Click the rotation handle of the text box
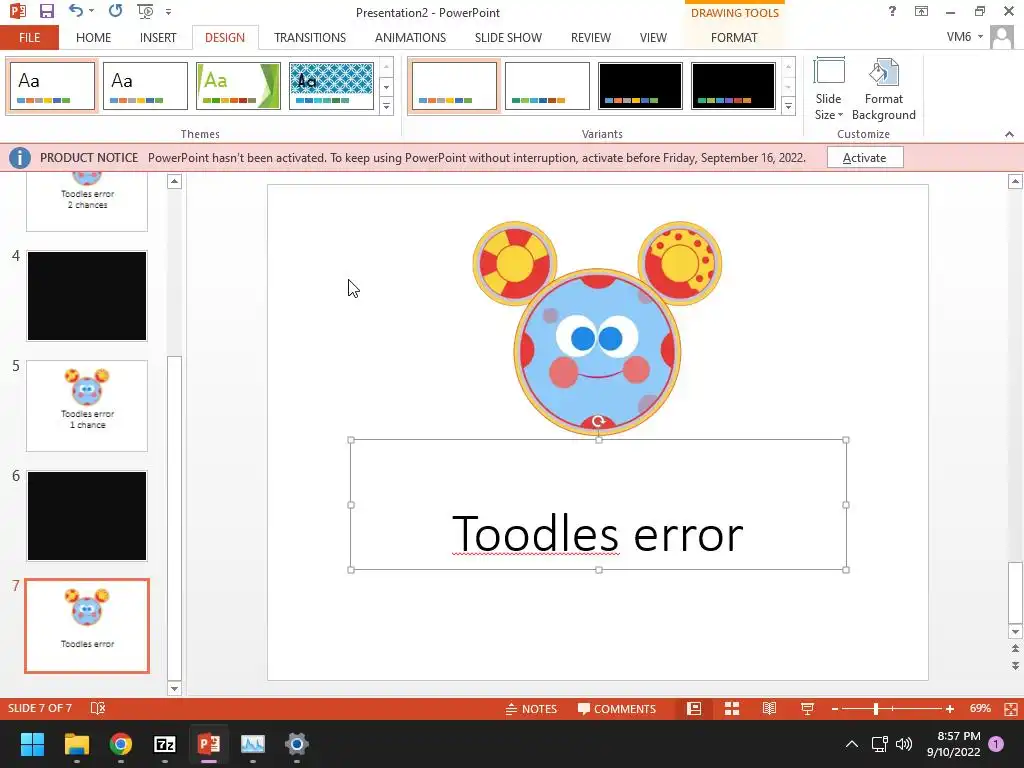 598,421
